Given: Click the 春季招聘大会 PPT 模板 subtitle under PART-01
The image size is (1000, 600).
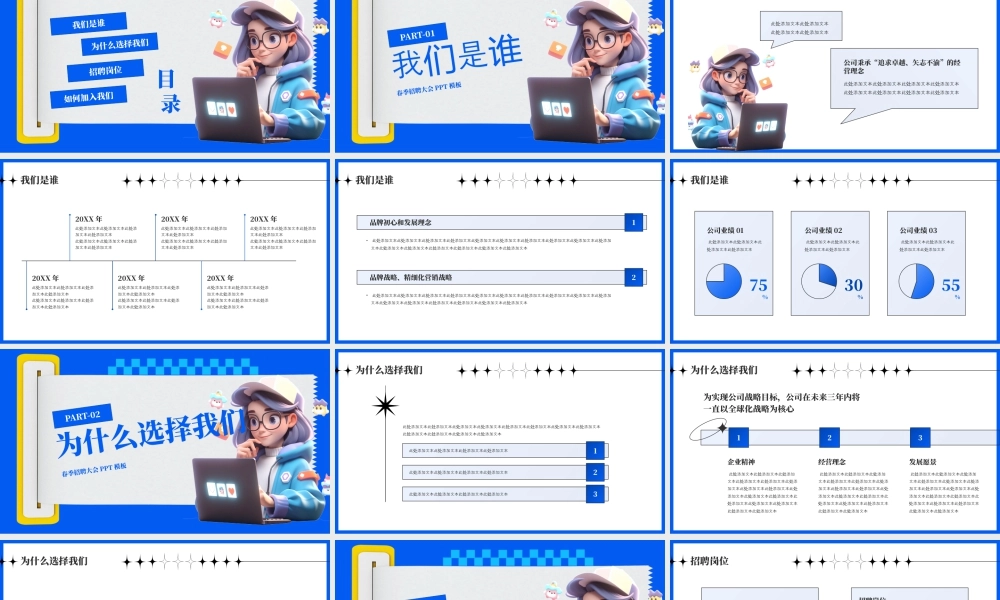Looking at the screenshot, I should (x=429, y=89).
